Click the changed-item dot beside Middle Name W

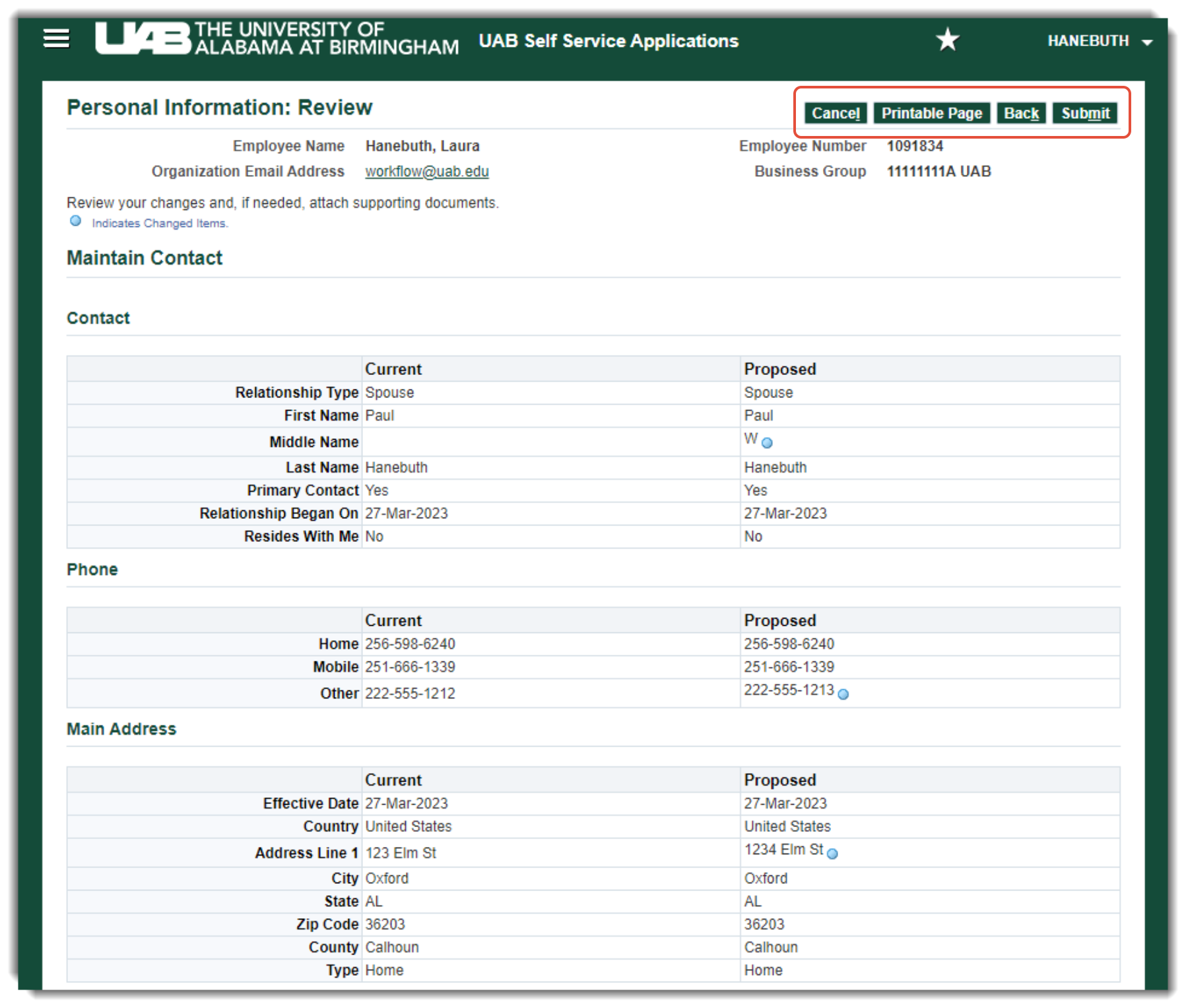point(767,443)
